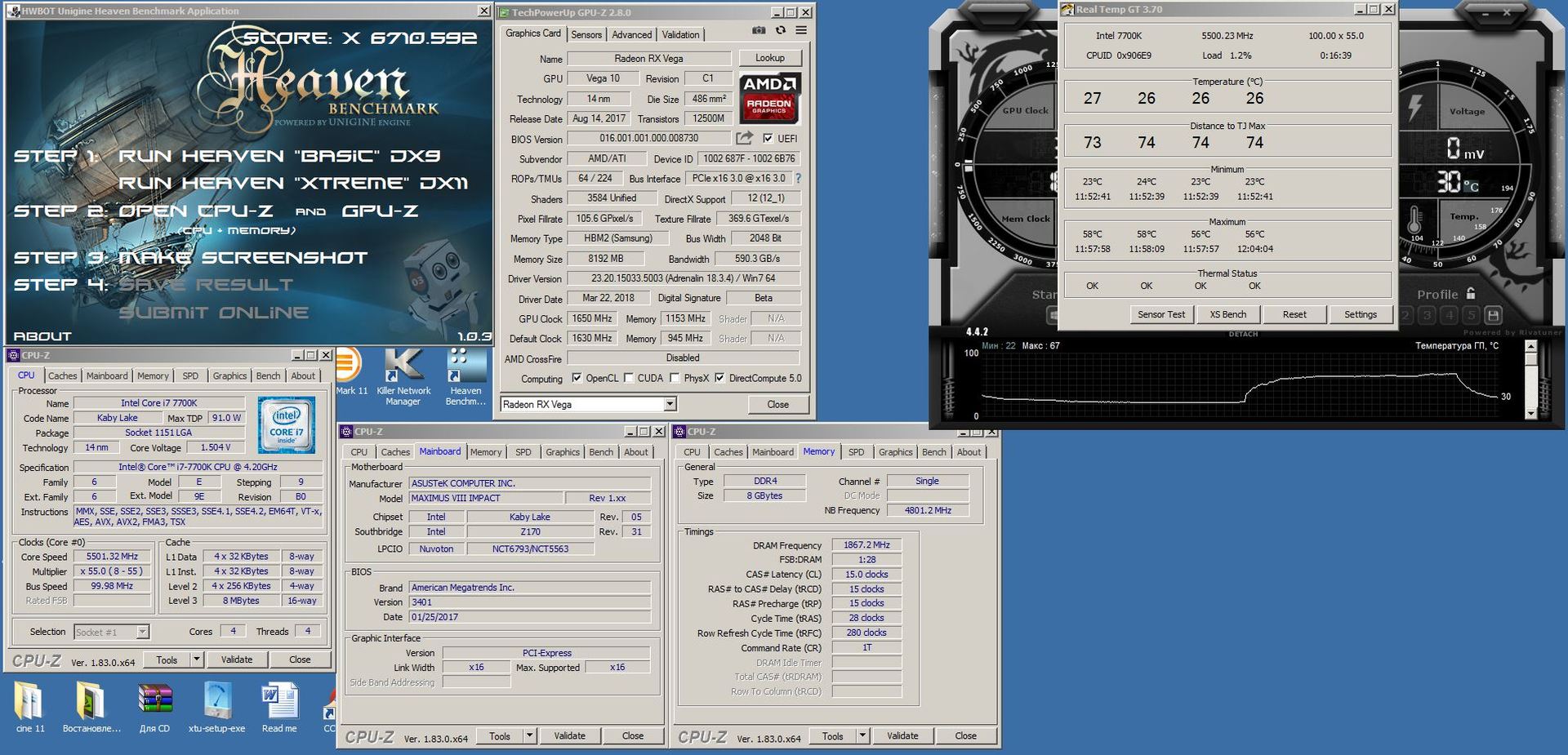The height and width of the screenshot is (755, 1568).
Task: Click the Mark 11 desktop shortcut
Action: (x=351, y=372)
